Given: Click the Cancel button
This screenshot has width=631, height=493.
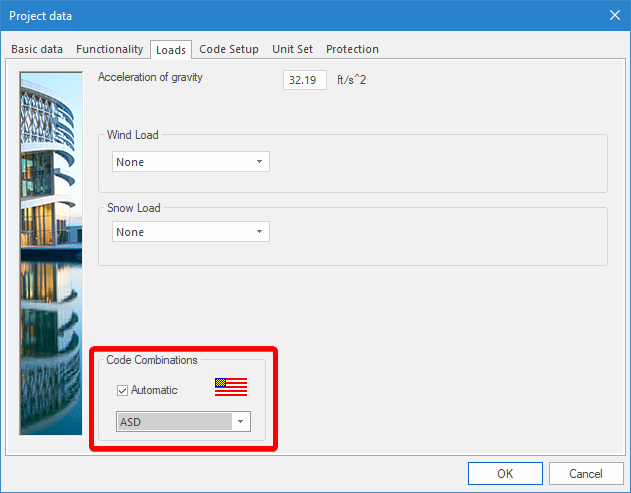Looking at the screenshot, I should 585,473.
